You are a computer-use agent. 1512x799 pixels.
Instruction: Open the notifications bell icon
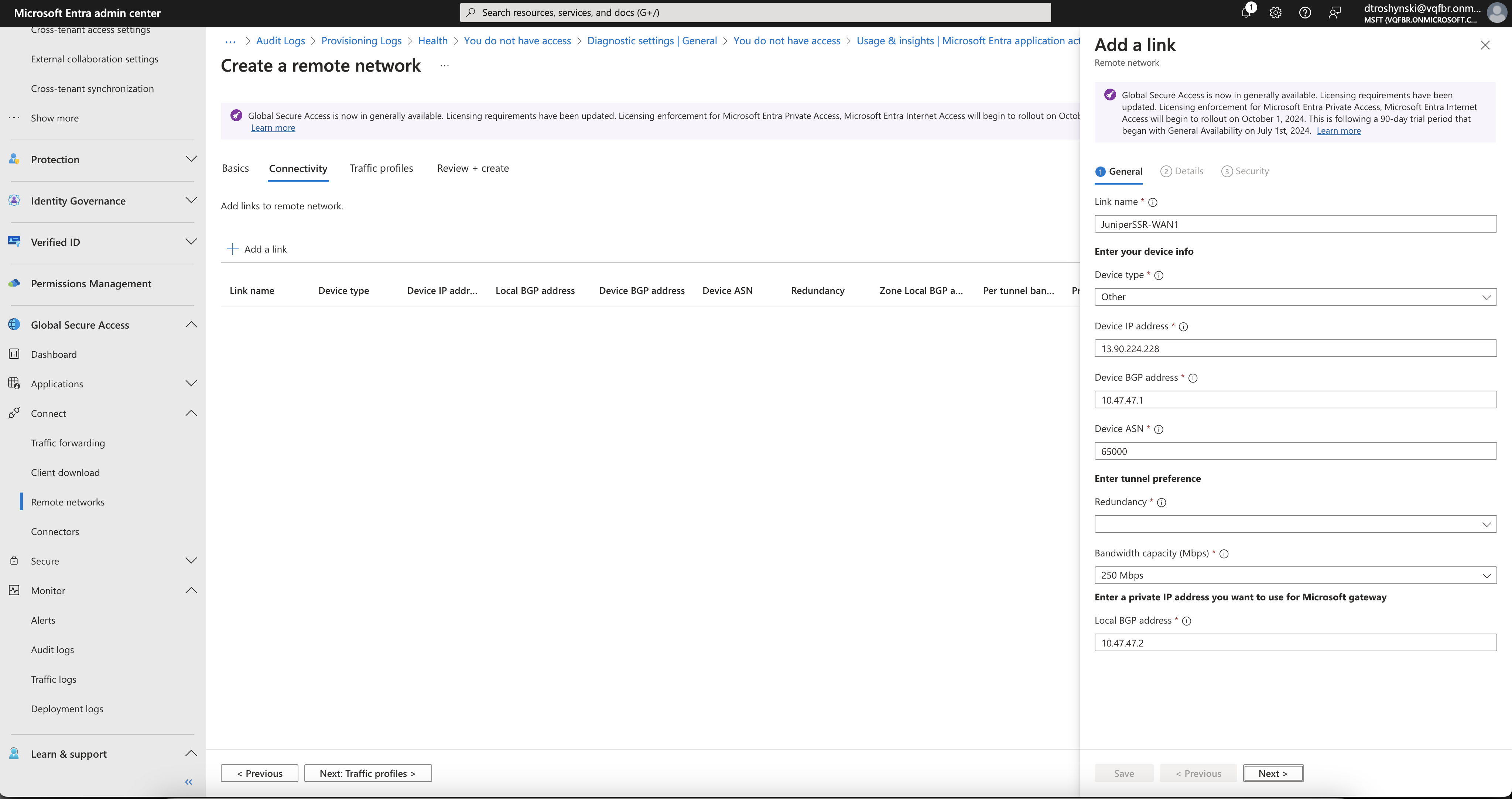(1245, 12)
